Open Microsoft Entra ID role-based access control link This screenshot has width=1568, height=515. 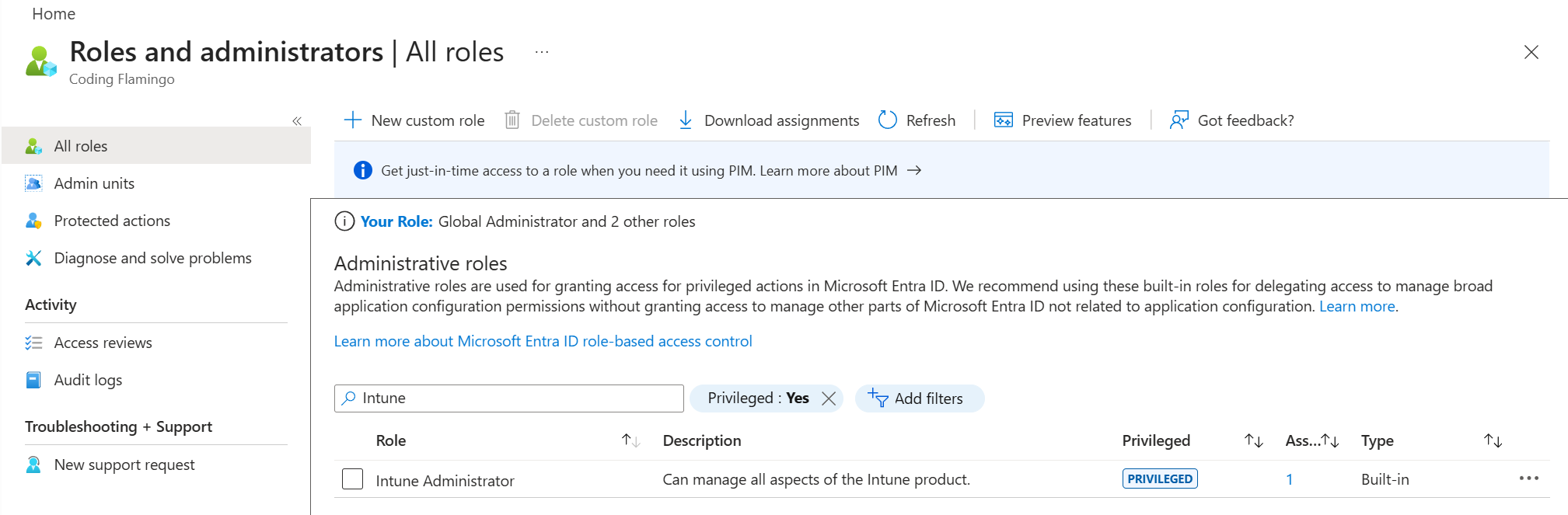[x=543, y=341]
